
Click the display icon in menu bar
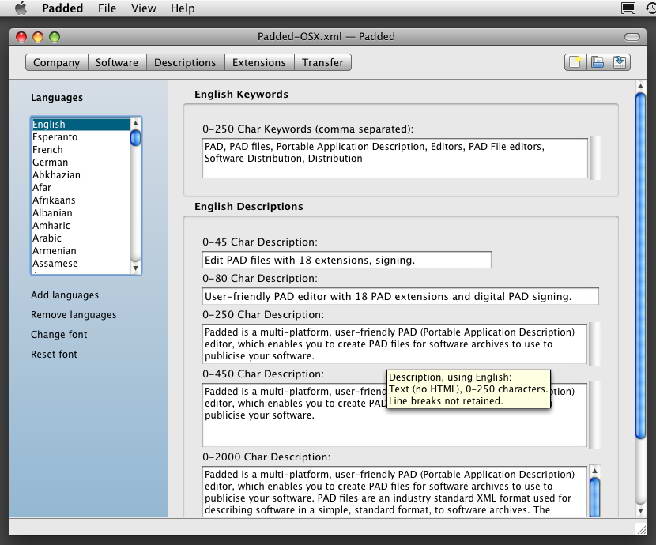point(628,8)
